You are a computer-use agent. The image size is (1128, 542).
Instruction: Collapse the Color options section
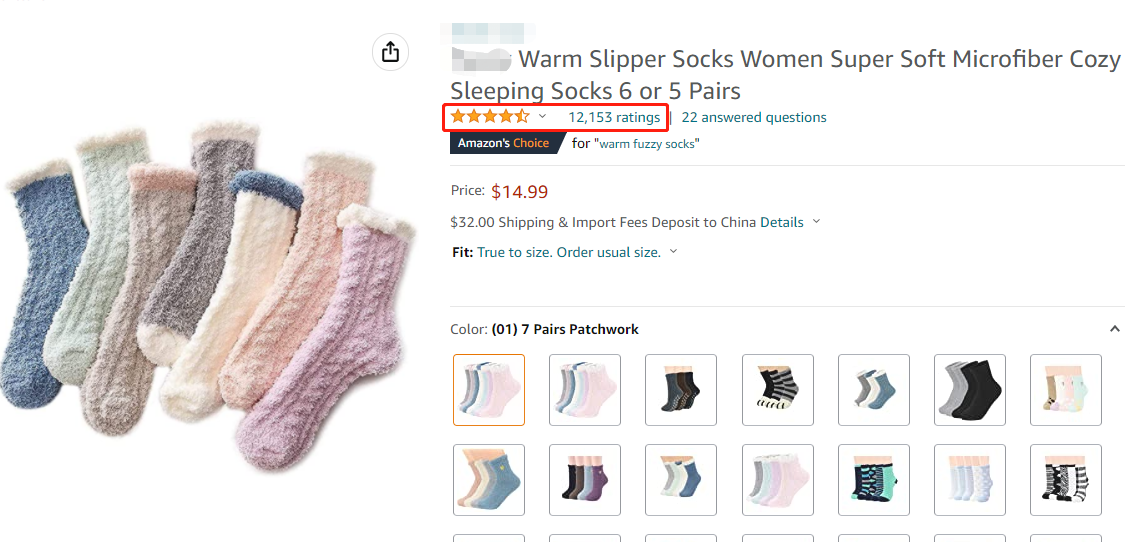(1115, 329)
